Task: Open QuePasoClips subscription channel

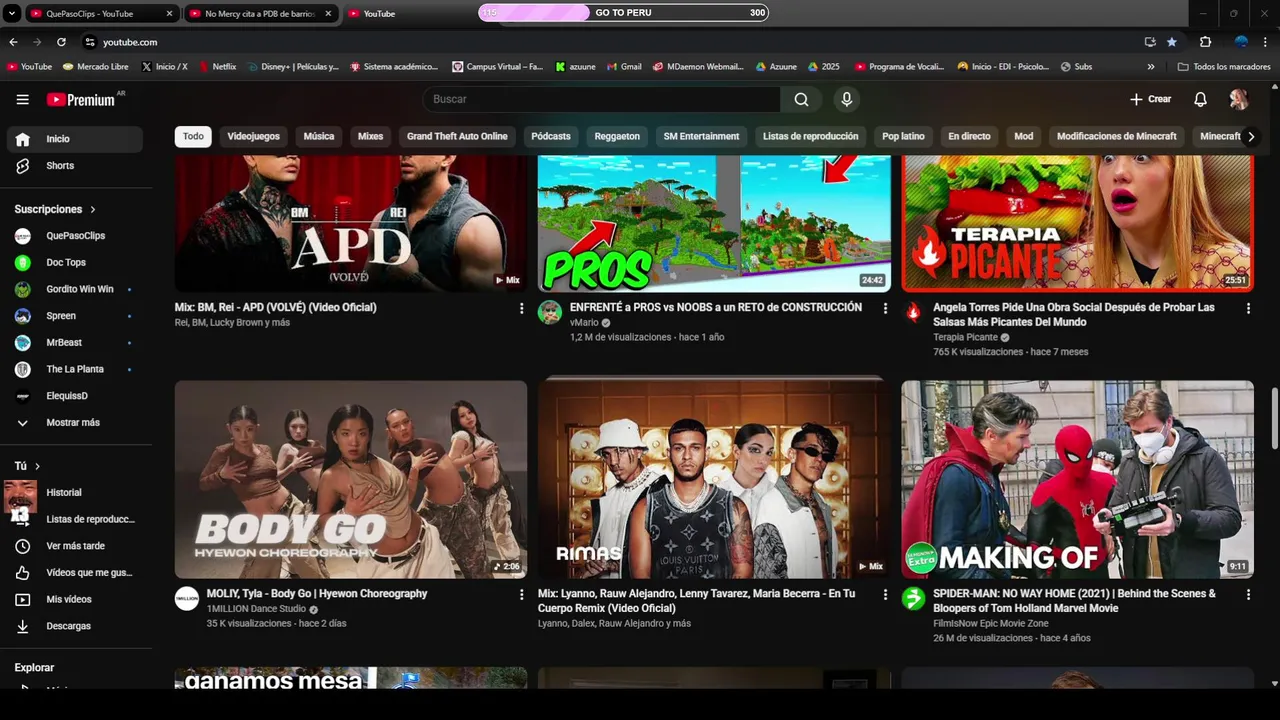Action: click(x=75, y=236)
